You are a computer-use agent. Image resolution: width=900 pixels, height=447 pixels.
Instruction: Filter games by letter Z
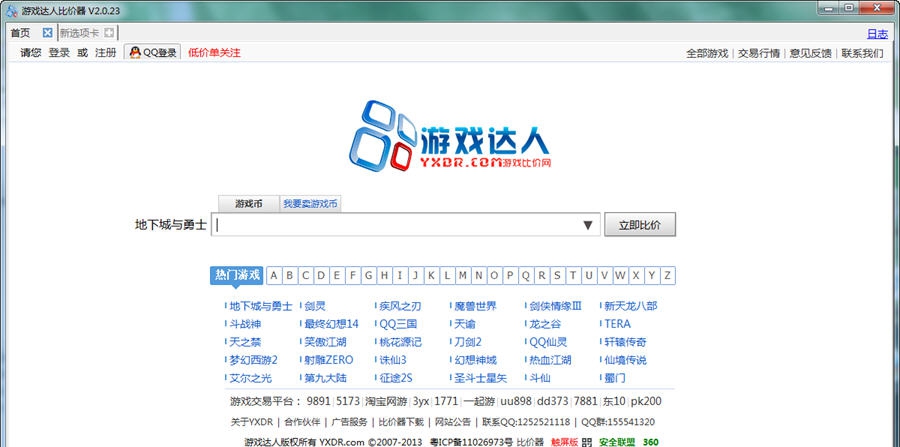[x=667, y=275]
